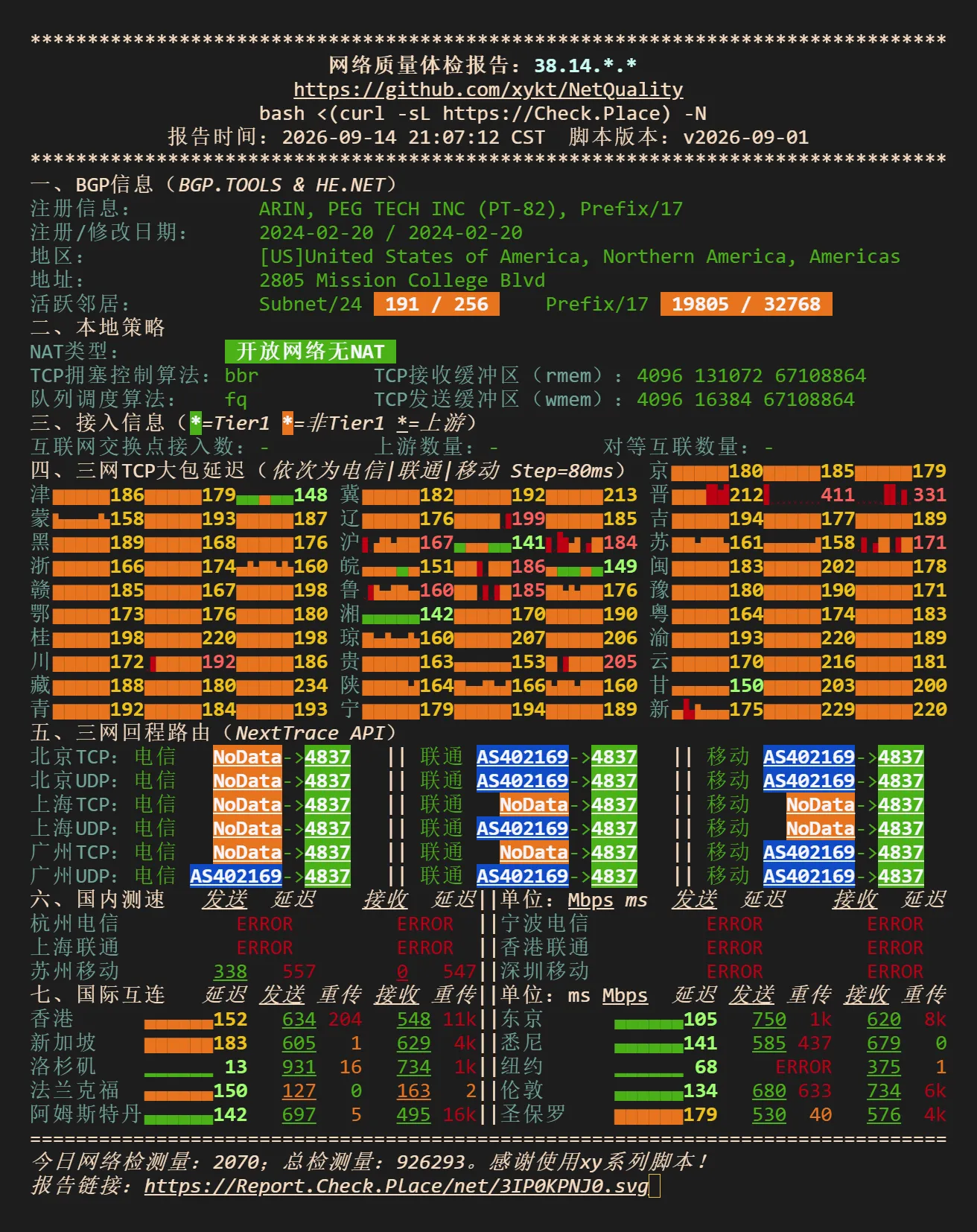Click 东京 send speed 750

coord(769,1019)
